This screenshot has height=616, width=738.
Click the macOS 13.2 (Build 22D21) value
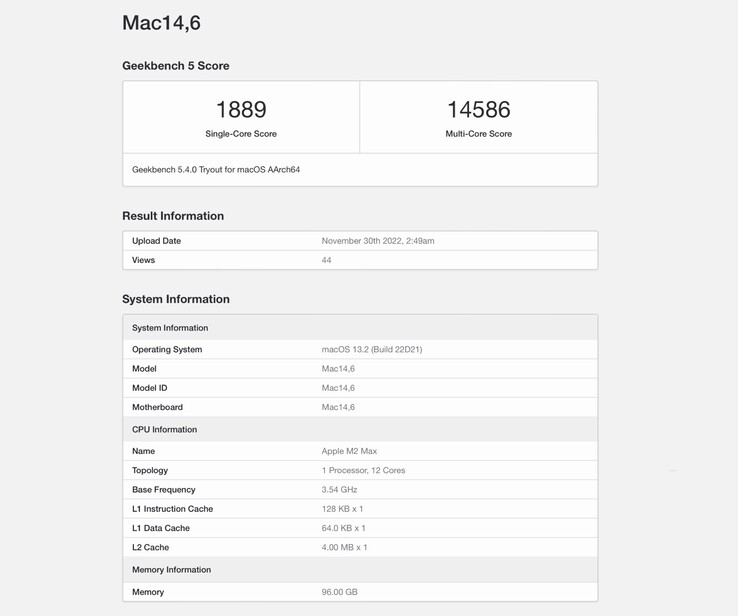click(x=372, y=350)
